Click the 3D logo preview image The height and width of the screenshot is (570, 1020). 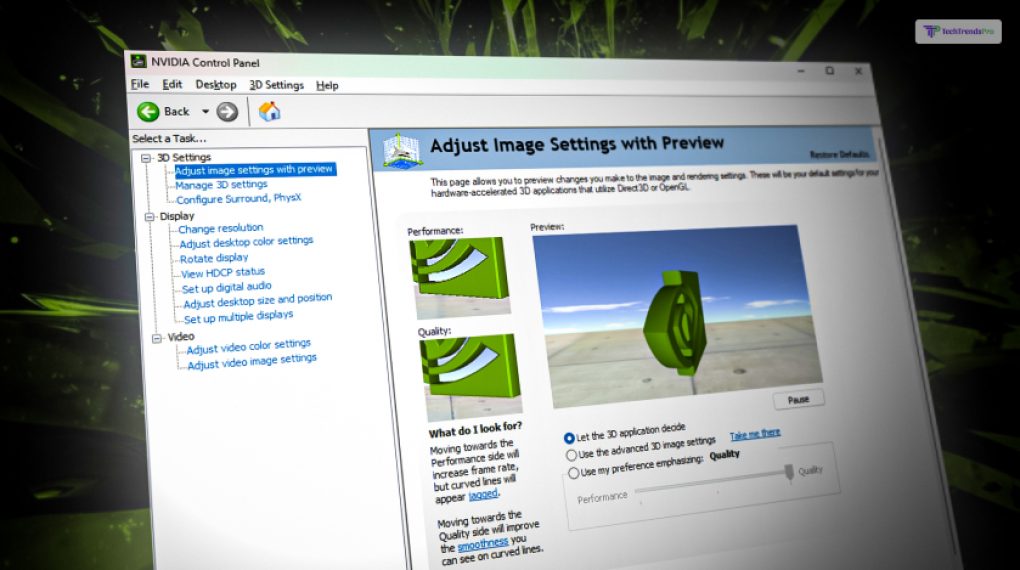(x=678, y=316)
